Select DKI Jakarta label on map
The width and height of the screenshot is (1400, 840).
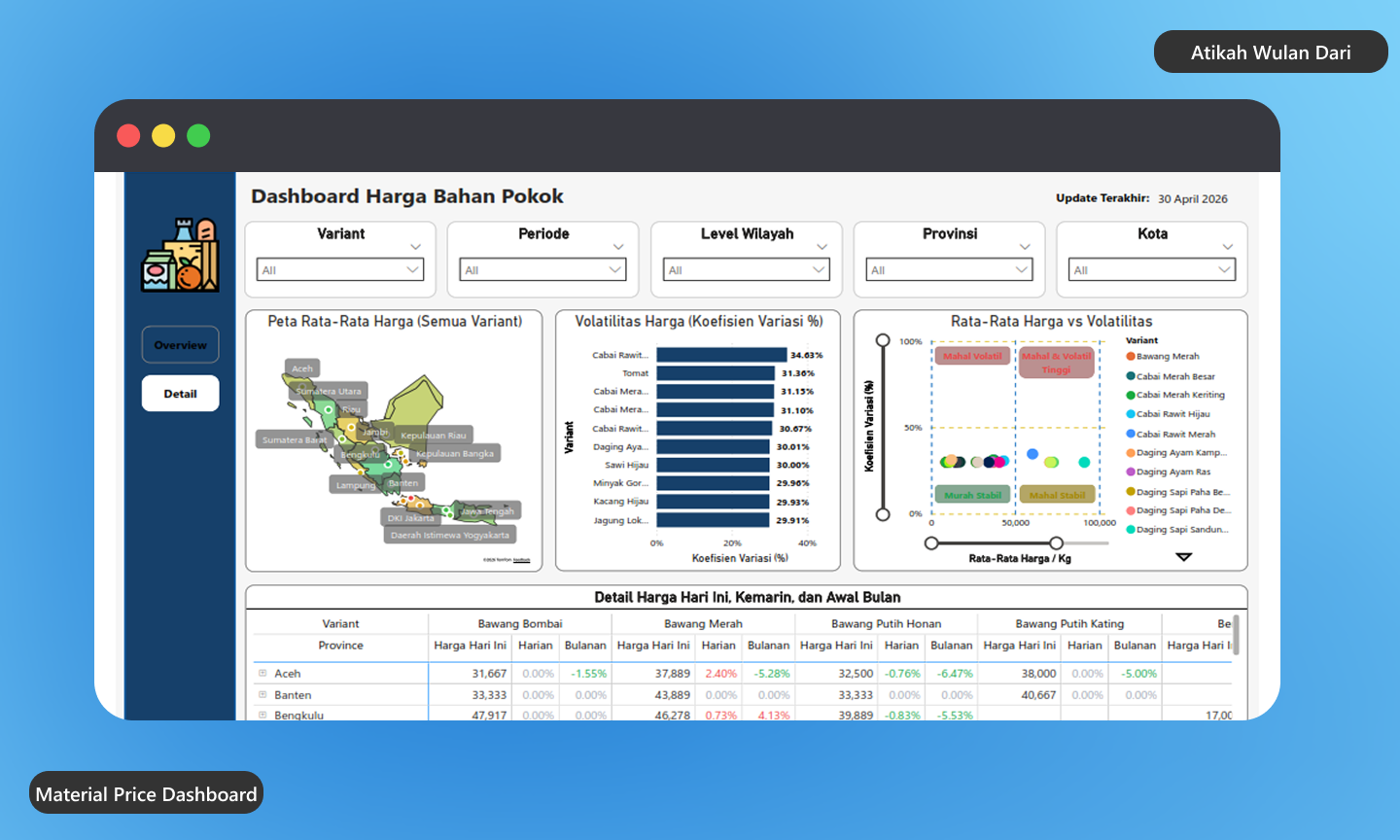[x=411, y=518]
